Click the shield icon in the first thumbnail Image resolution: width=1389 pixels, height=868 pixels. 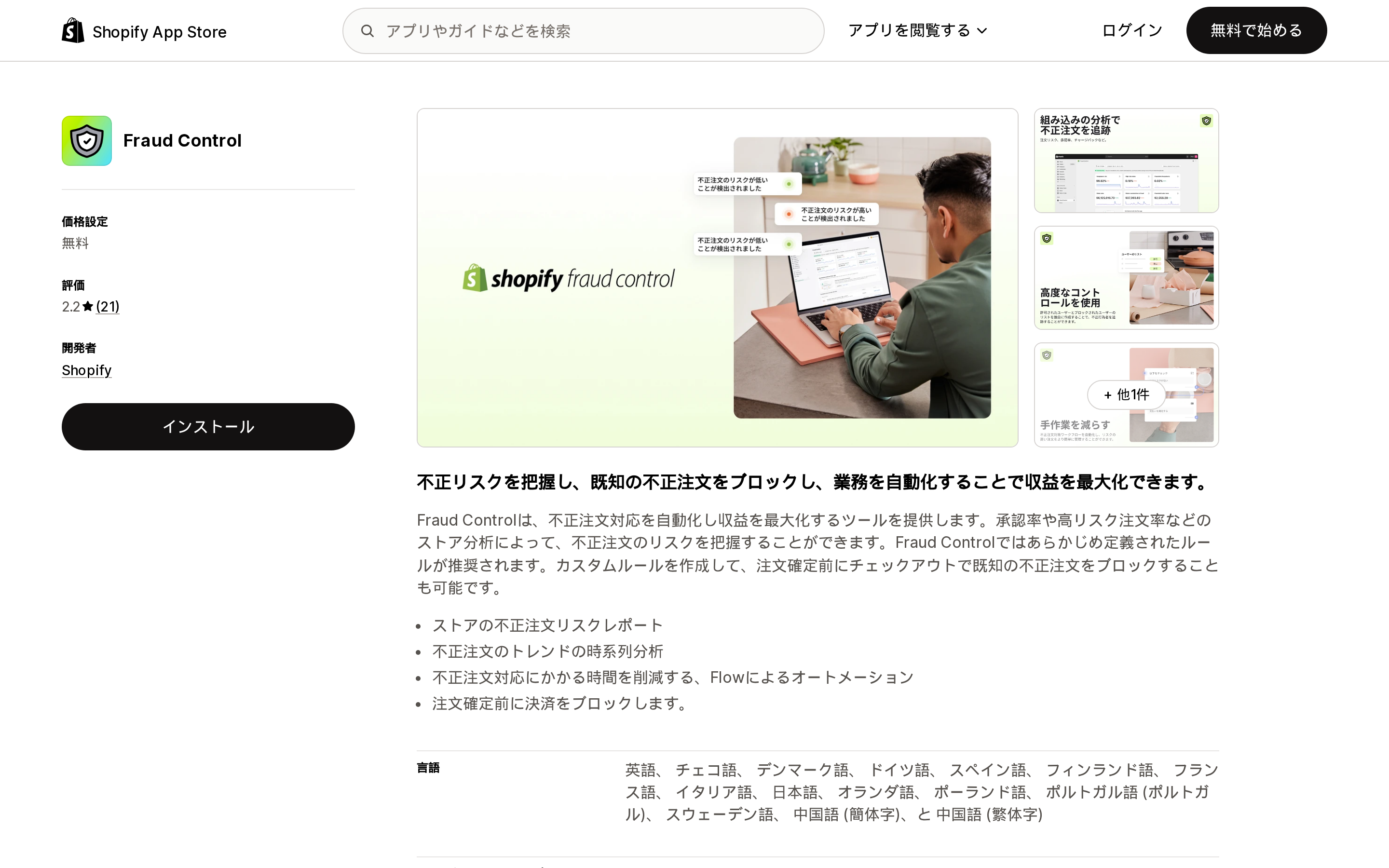tap(1206, 121)
